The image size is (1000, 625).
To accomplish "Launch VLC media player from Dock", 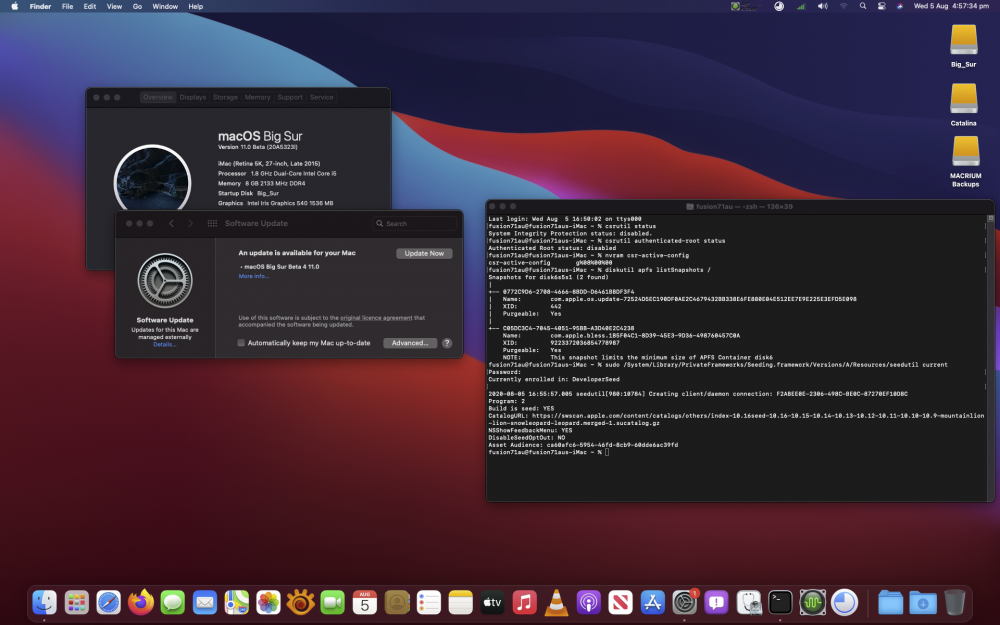I will tap(556, 602).
